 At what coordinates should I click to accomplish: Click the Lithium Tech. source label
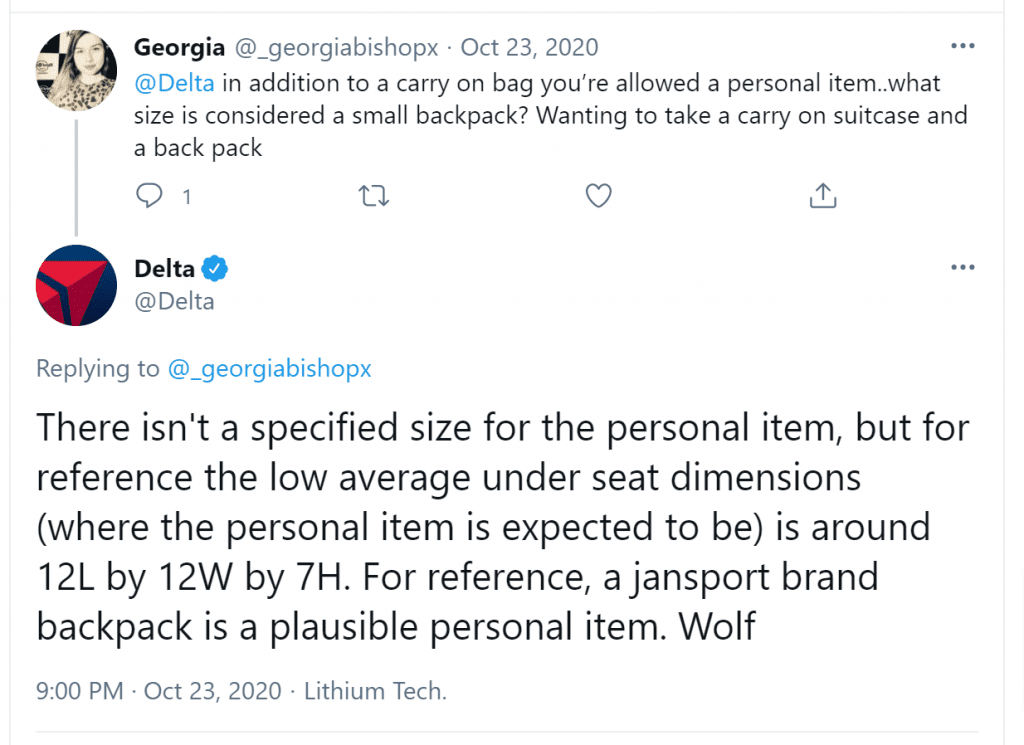click(x=375, y=691)
